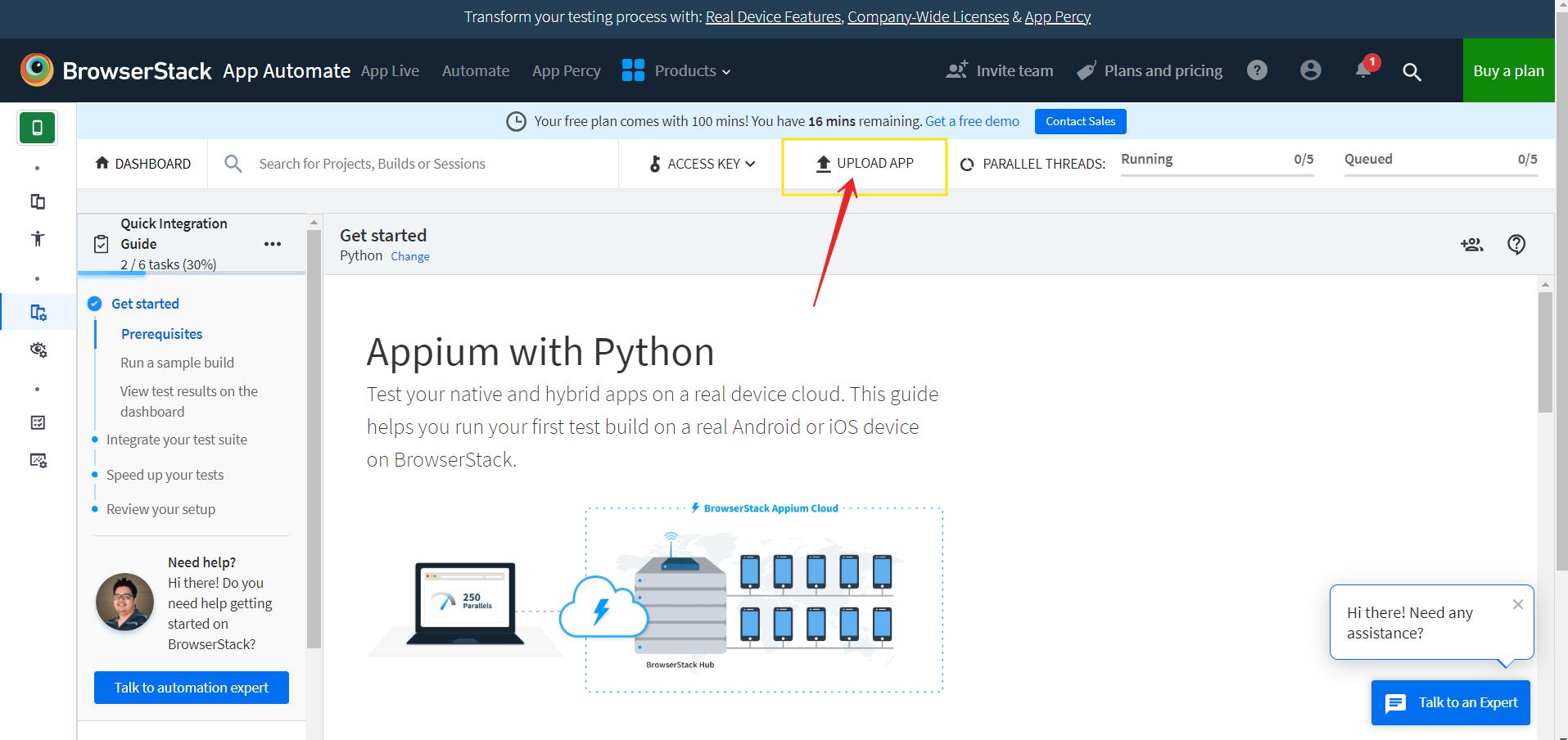
Task: Select Get started in the guide list
Action: (x=145, y=304)
